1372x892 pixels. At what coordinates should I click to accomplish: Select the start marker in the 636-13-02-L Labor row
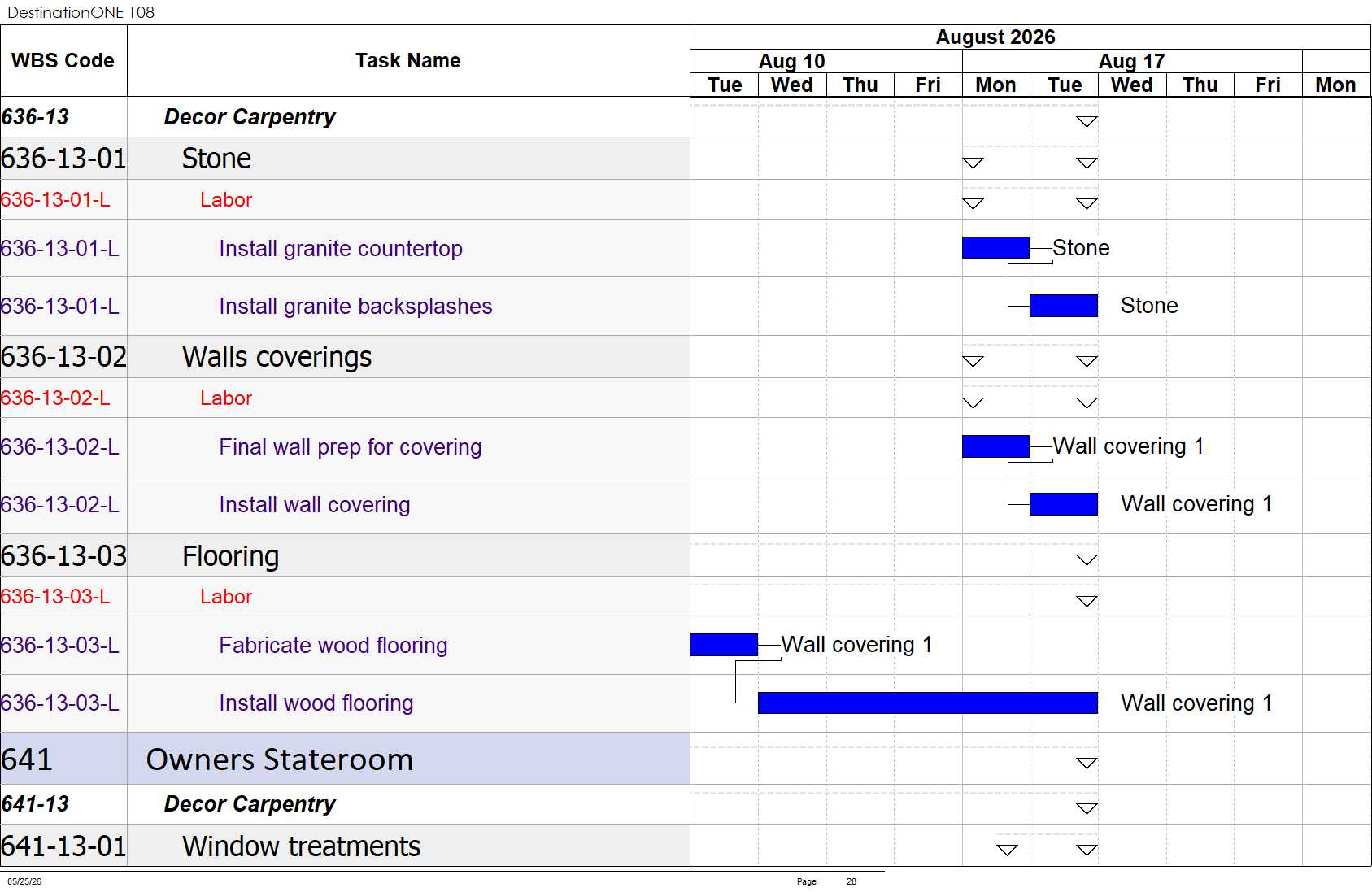click(973, 402)
